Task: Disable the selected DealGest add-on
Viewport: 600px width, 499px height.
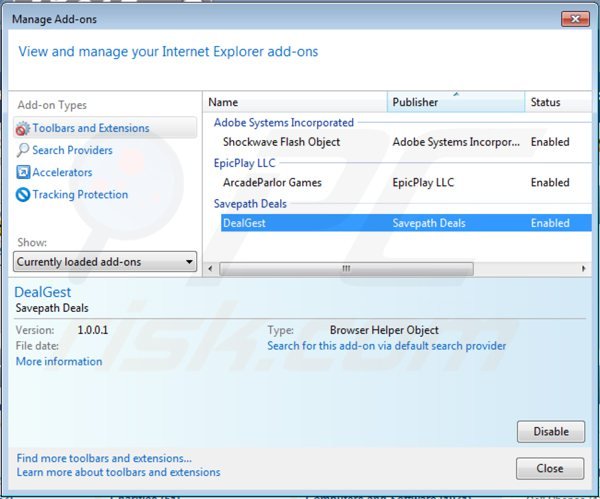Action: coord(551,432)
